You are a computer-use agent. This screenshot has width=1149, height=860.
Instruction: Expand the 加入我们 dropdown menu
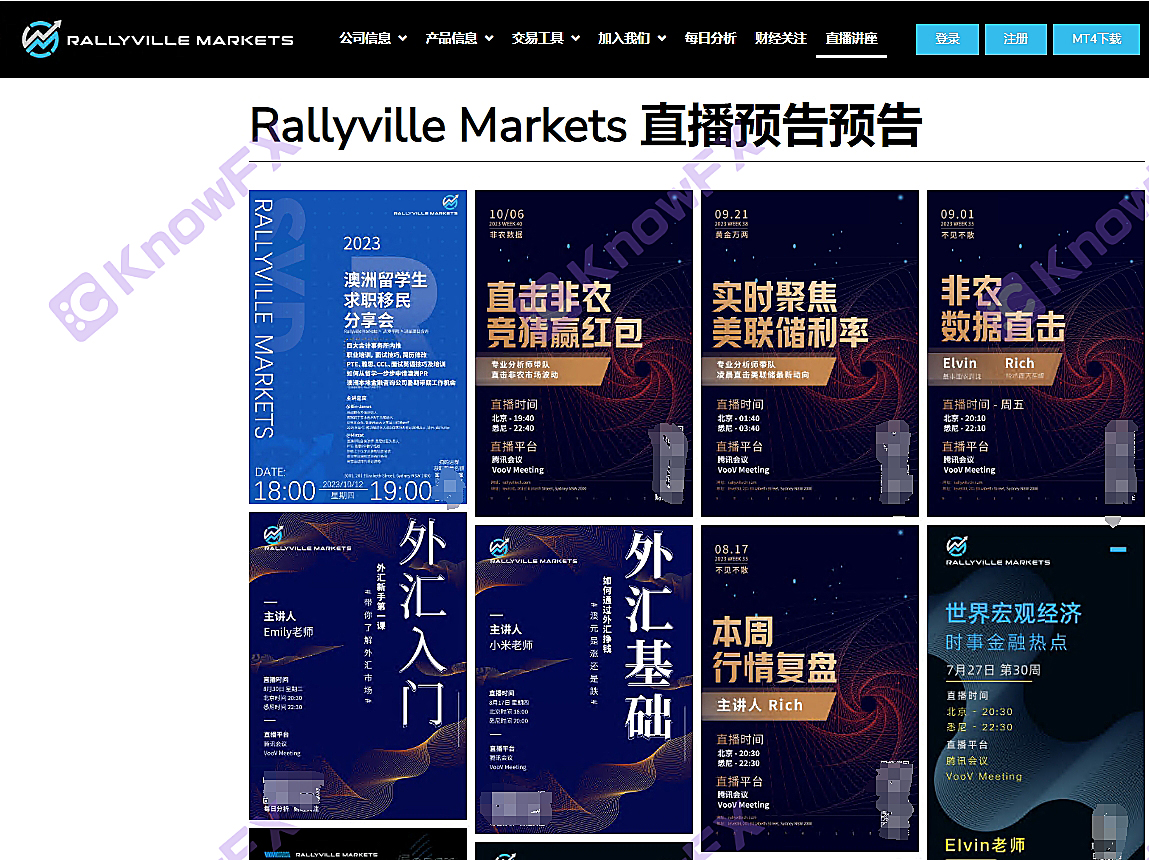(632, 38)
